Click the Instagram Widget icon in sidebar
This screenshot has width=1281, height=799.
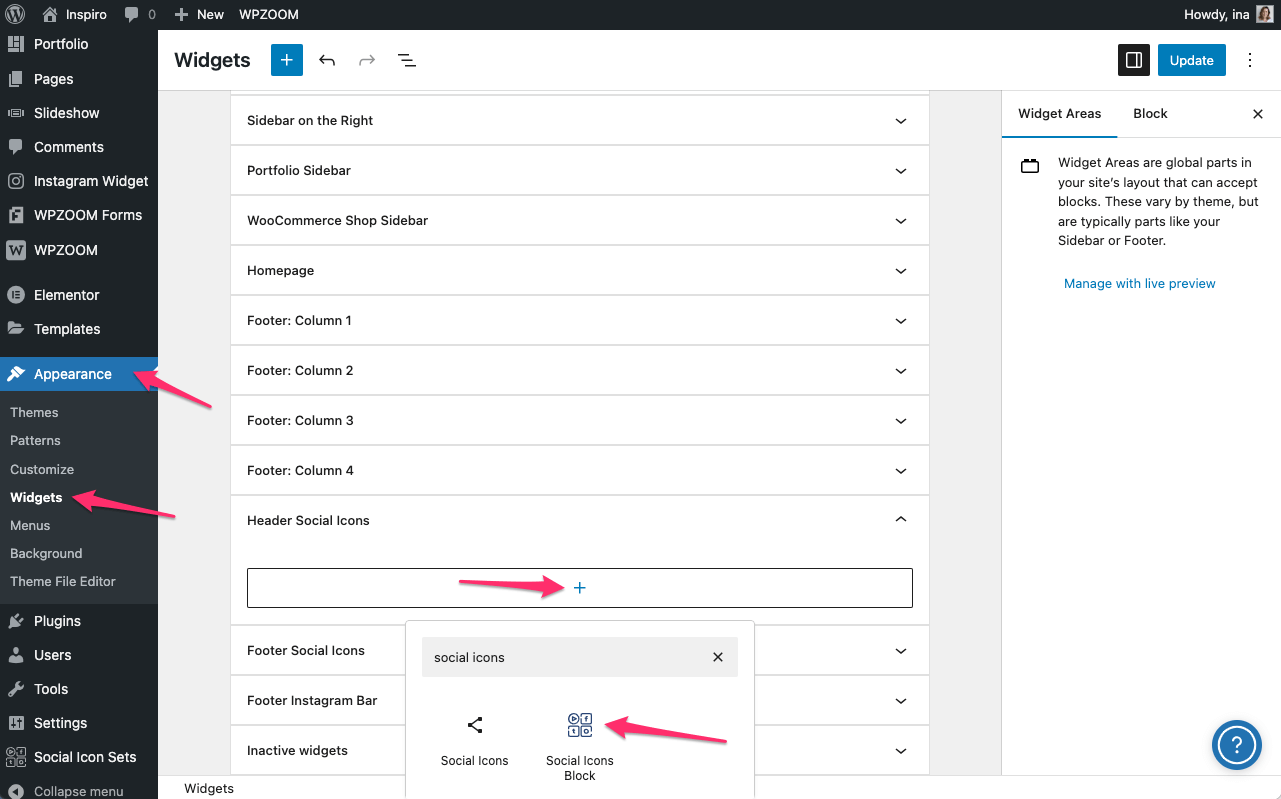pyautogui.click(x=16, y=181)
